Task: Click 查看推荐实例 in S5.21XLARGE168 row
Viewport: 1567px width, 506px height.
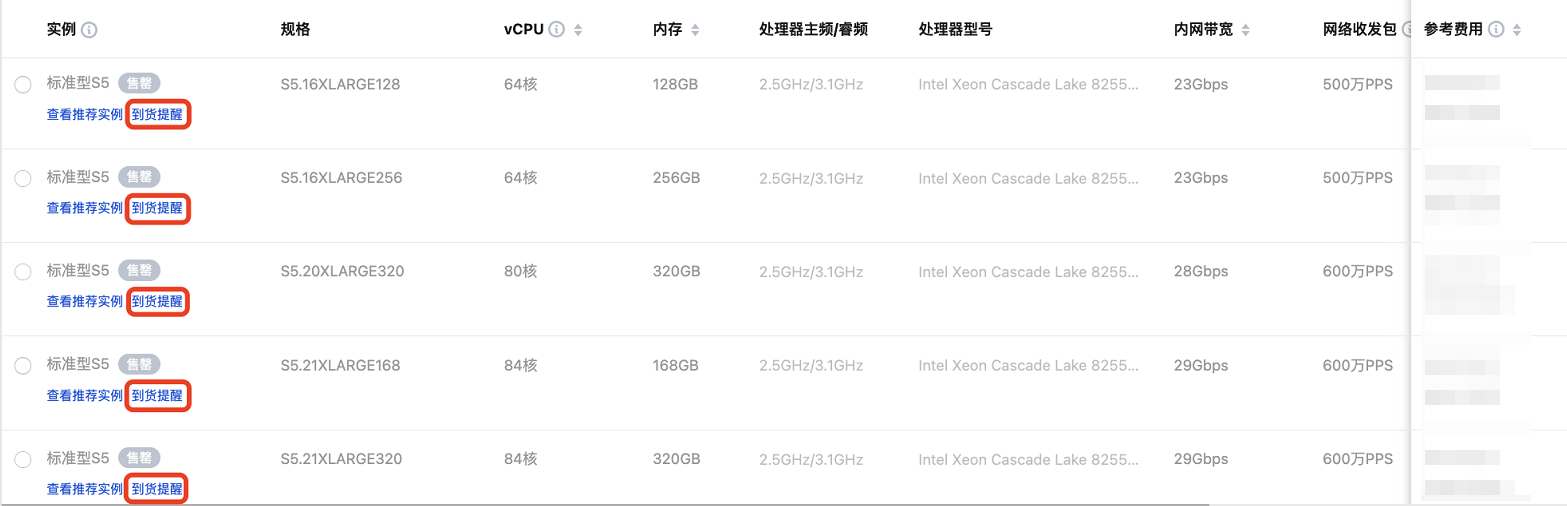Action: (85, 396)
